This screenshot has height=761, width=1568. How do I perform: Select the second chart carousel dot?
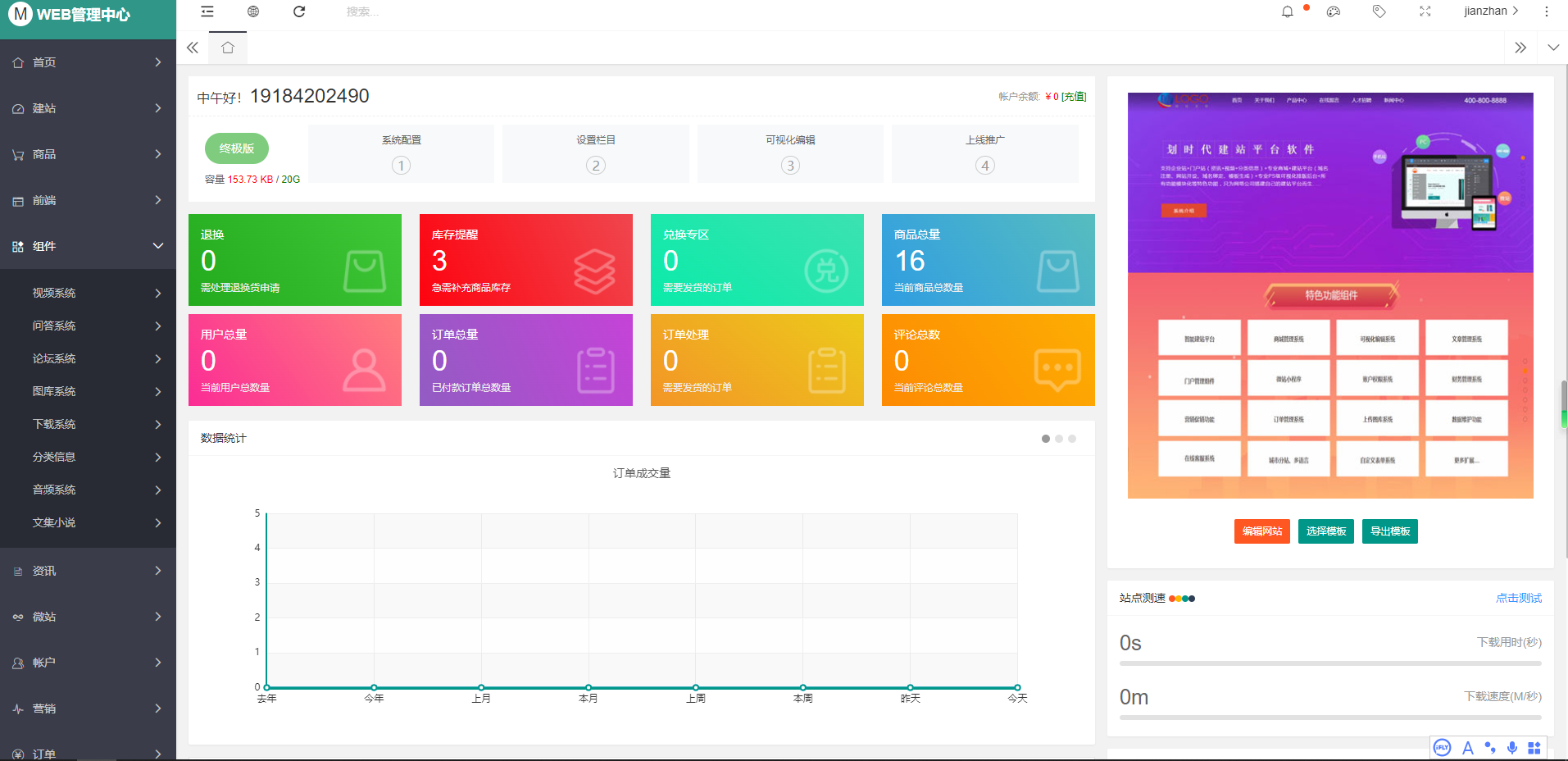point(1059,439)
